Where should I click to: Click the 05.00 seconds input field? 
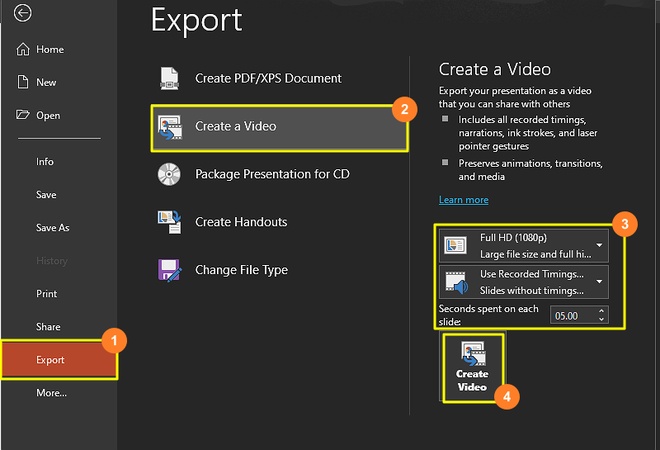(x=573, y=316)
